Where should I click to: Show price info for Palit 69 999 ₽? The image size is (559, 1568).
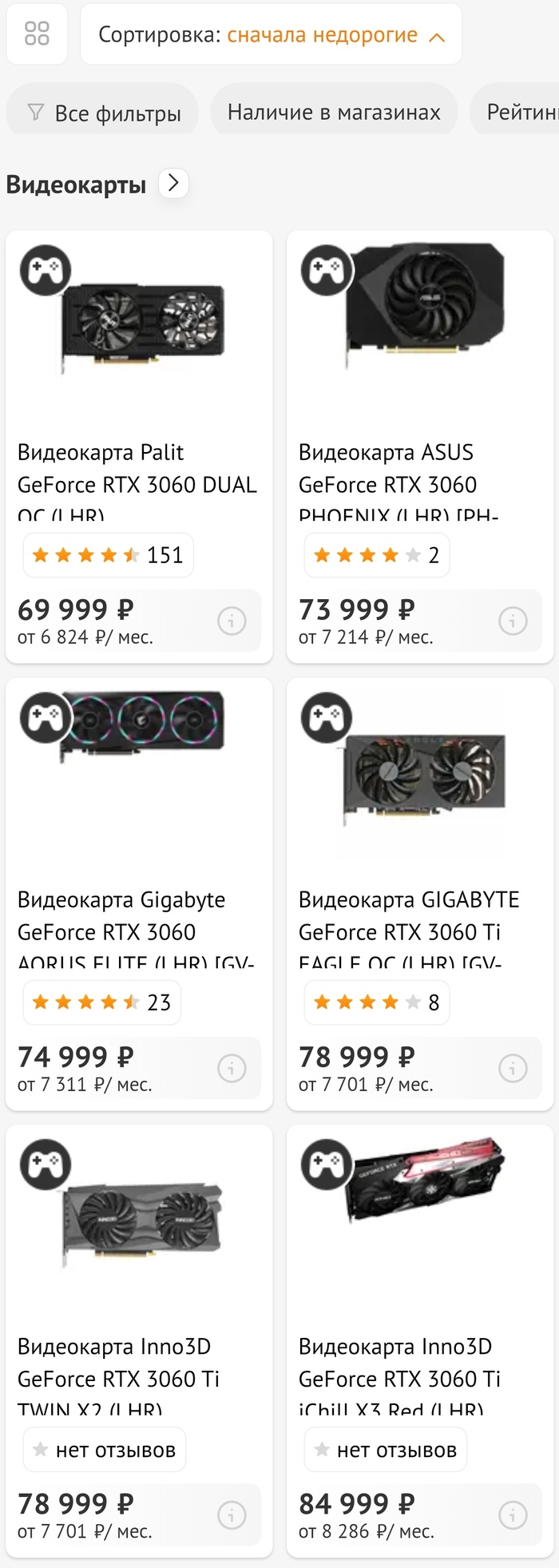pyautogui.click(x=232, y=621)
